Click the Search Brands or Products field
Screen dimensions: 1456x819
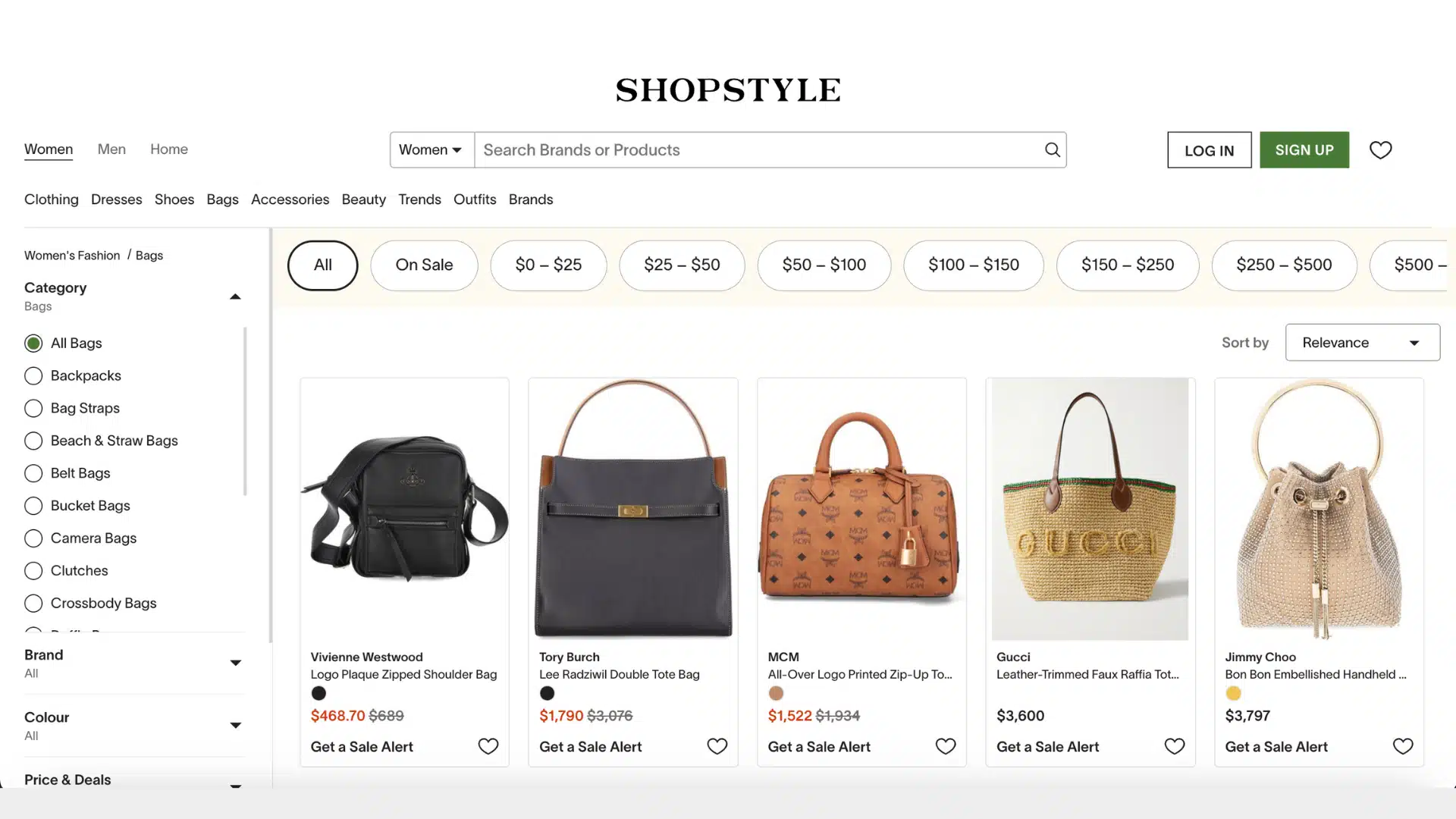pyautogui.click(x=758, y=150)
